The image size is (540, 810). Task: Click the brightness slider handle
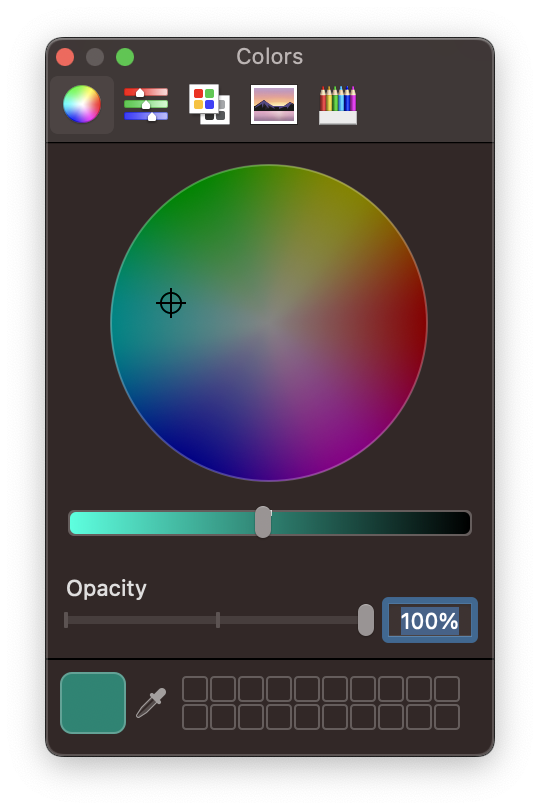coord(263,522)
